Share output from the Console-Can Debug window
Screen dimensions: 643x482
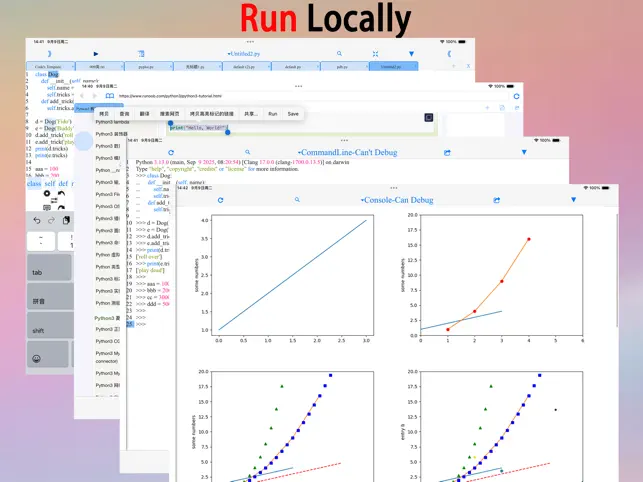(x=497, y=200)
